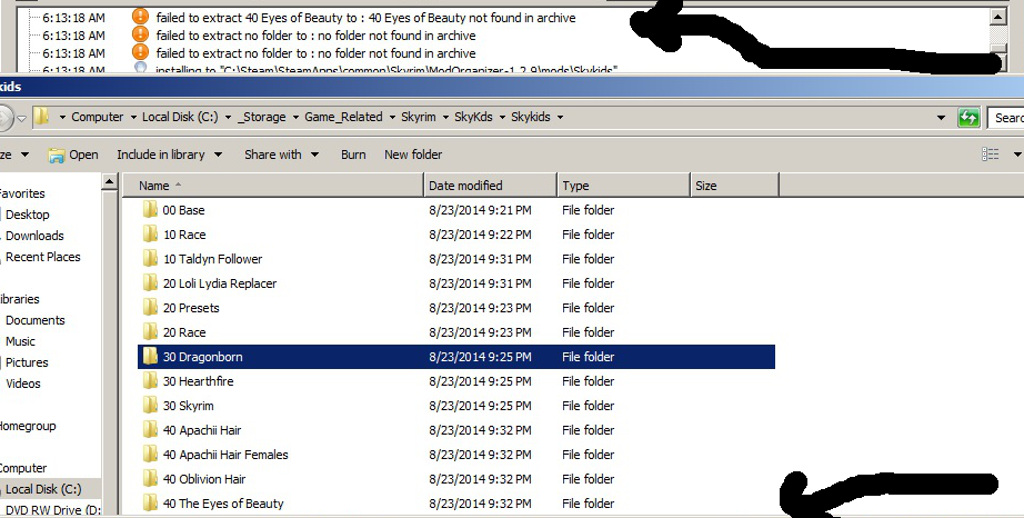The image size is (1024, 518).
Task: Click the change view icon in toolbar
Action: pos(990,154)
